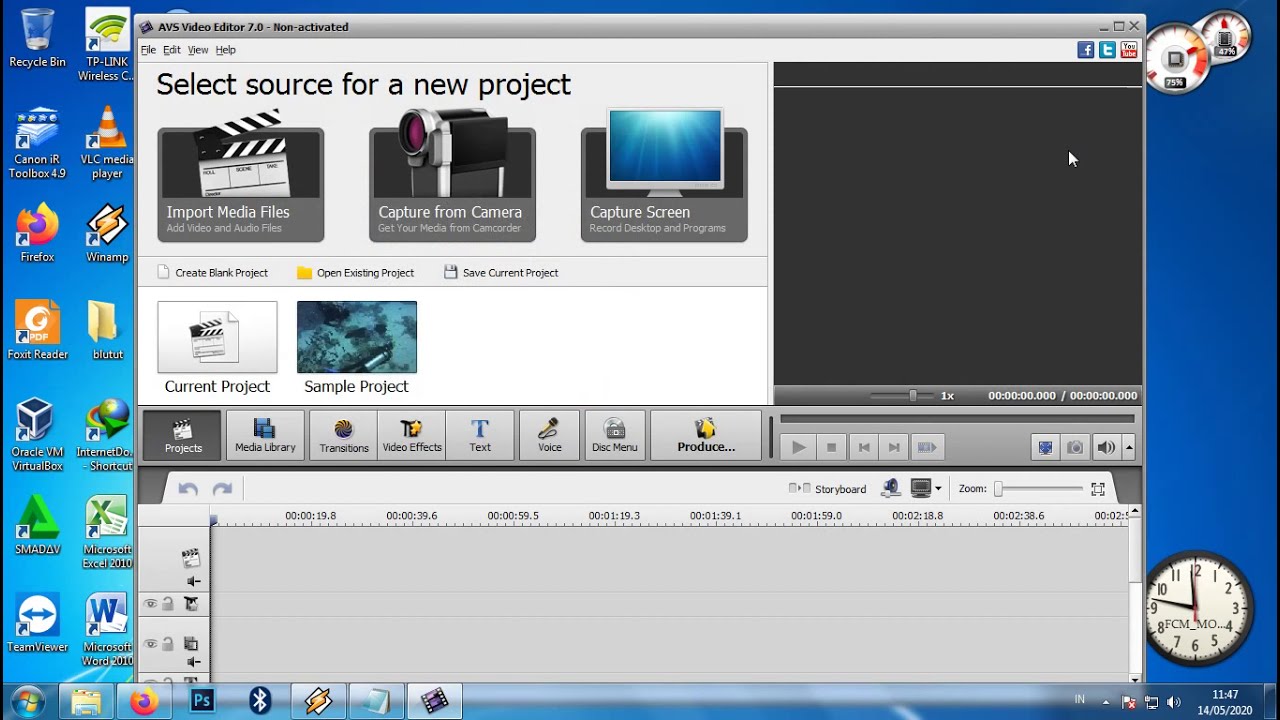Viewport: 1280px width, 720px height.
Task: Click the main video track clapperboard icon
Action: 190,558
